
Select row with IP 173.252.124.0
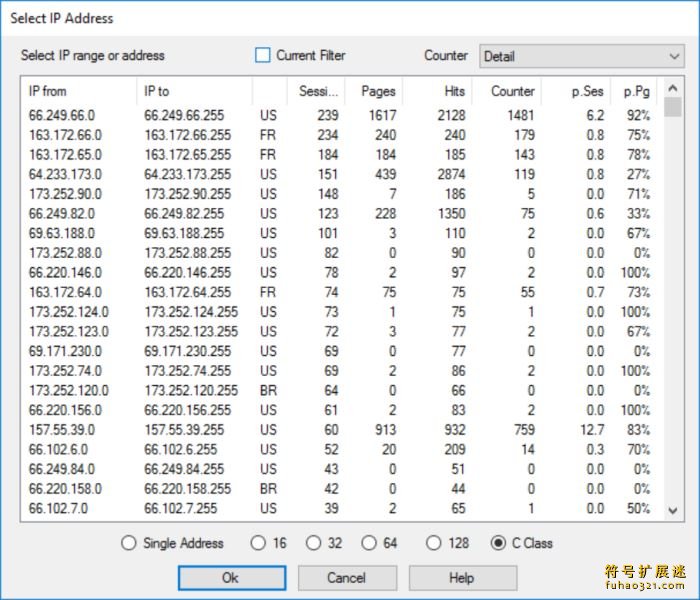coord(340,312)
